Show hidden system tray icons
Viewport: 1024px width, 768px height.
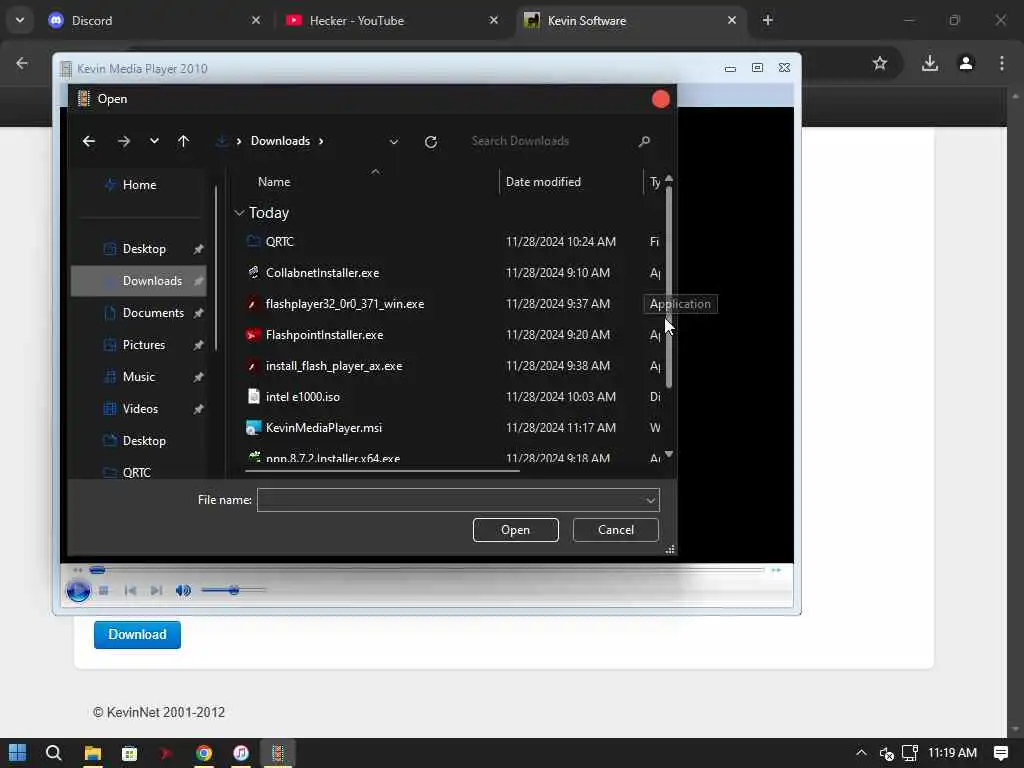[861, 753]
